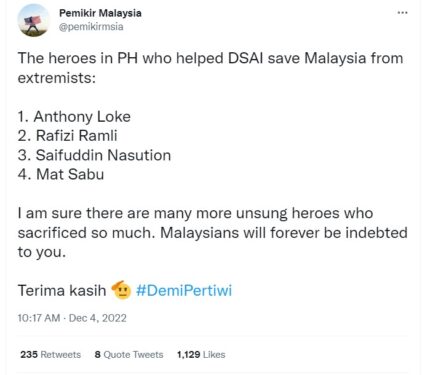
Task: Click the @pemikirmsia handle
Action: pos(91,27)
